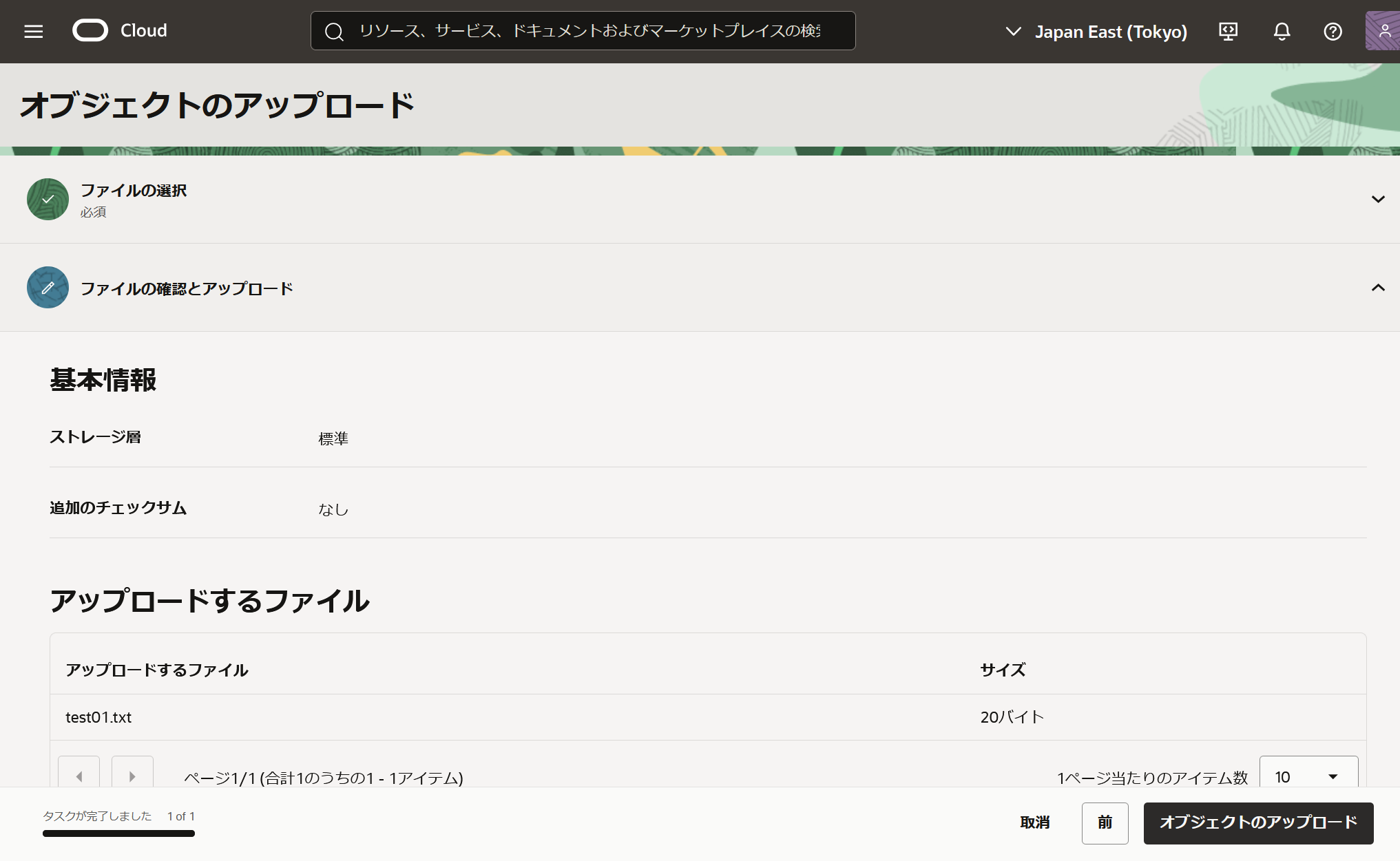This screenshot has height=861, width=1400.
Task: Click the task completion progress bar
Action: pos(118,833)
